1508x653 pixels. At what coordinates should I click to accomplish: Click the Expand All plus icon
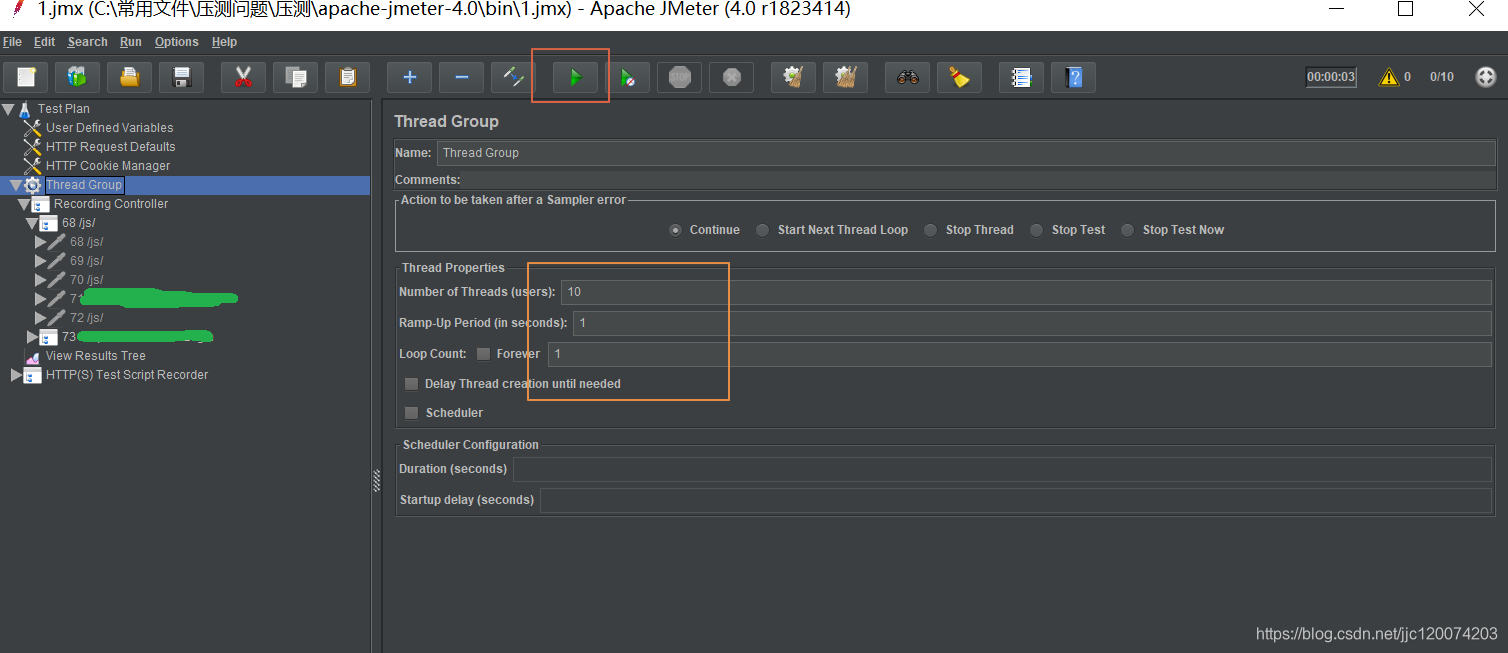coord(409,77)
